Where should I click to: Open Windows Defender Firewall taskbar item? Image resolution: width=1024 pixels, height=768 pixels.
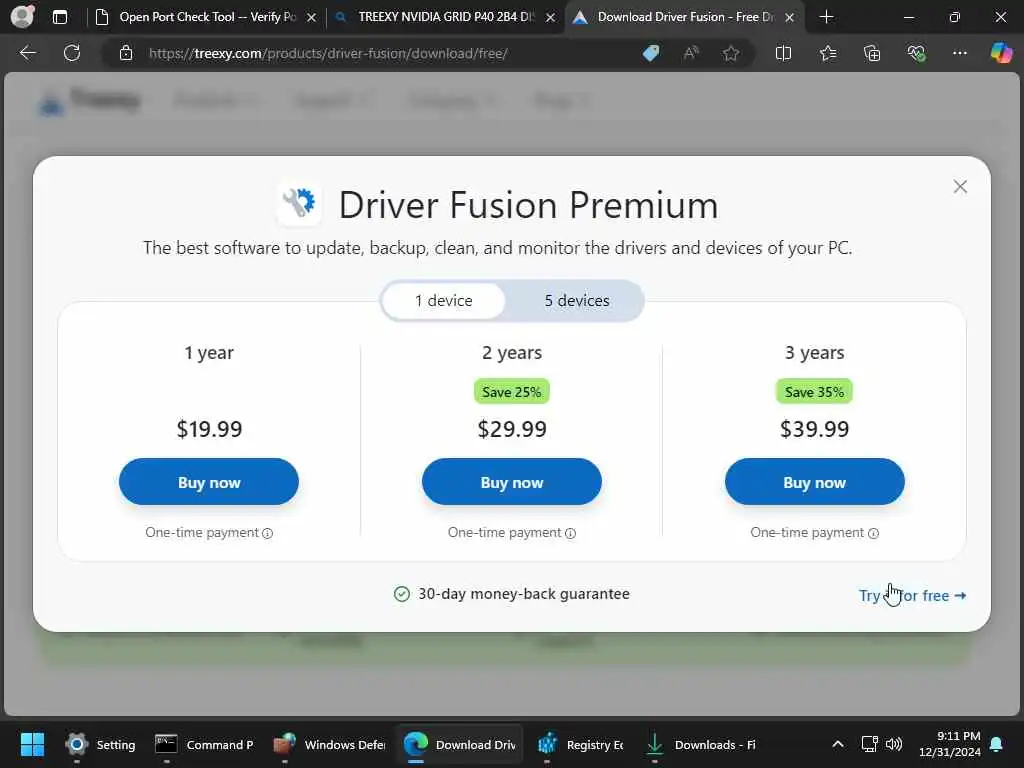[329, 744]
